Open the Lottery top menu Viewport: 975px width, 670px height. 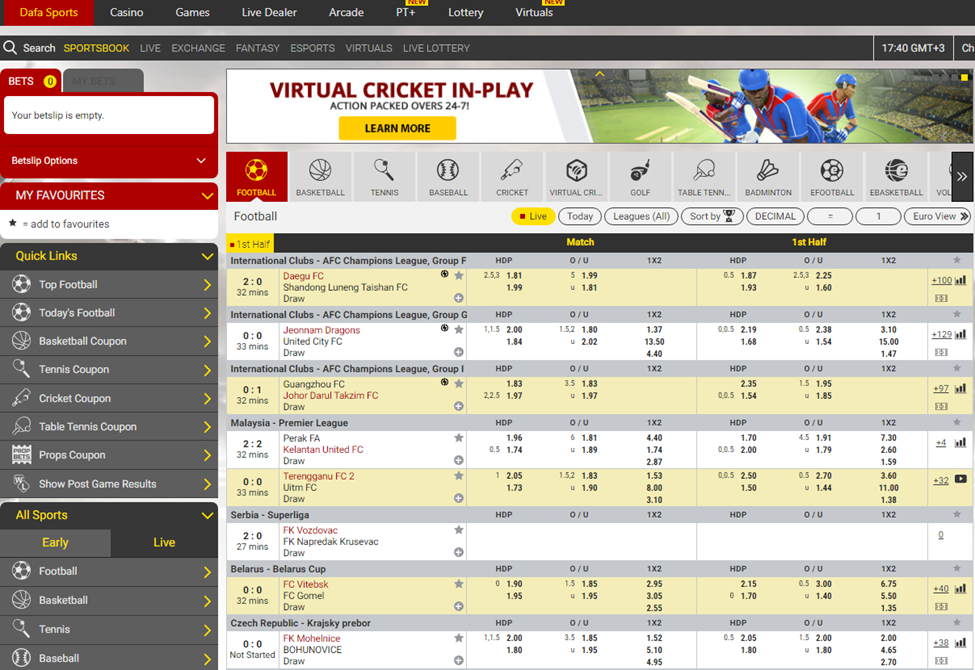pyautogui.click(x=465, y=12)
